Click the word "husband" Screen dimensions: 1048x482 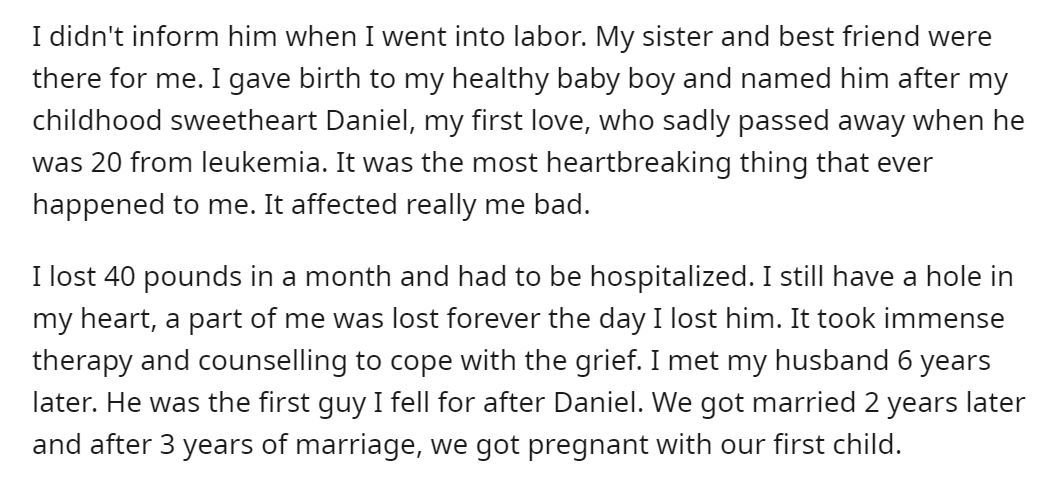click(831, 361)
